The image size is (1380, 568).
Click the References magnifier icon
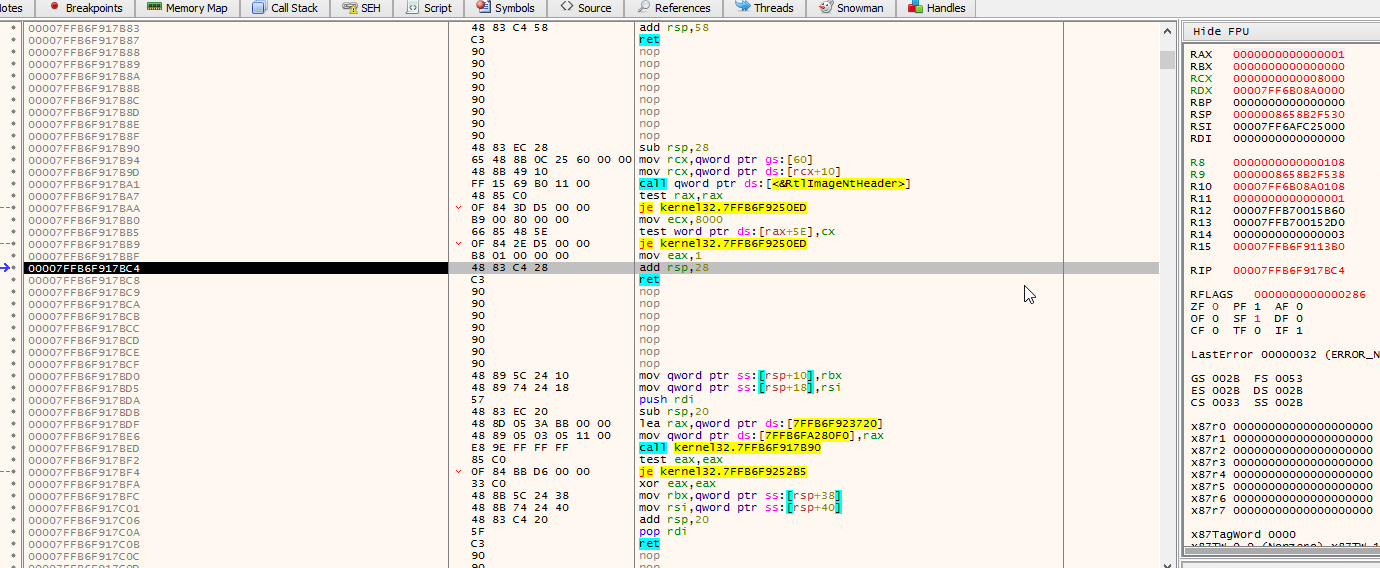(x=643, y=7)
